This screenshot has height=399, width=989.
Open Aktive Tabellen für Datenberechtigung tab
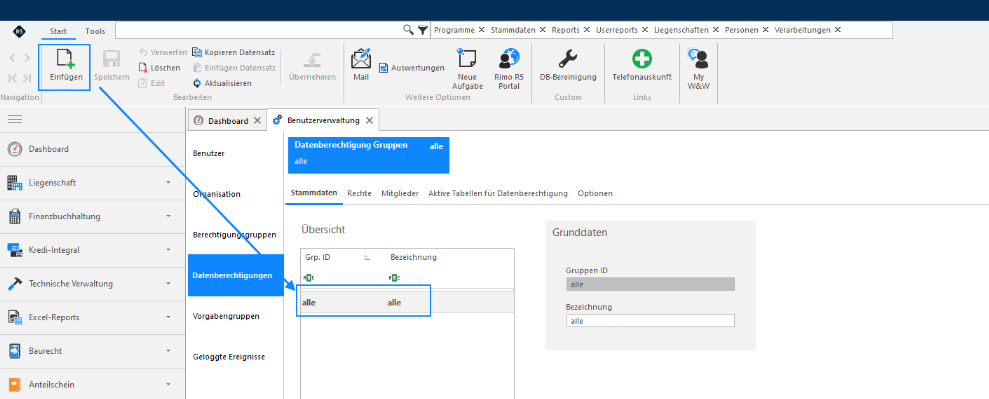[x=498, y=194]
